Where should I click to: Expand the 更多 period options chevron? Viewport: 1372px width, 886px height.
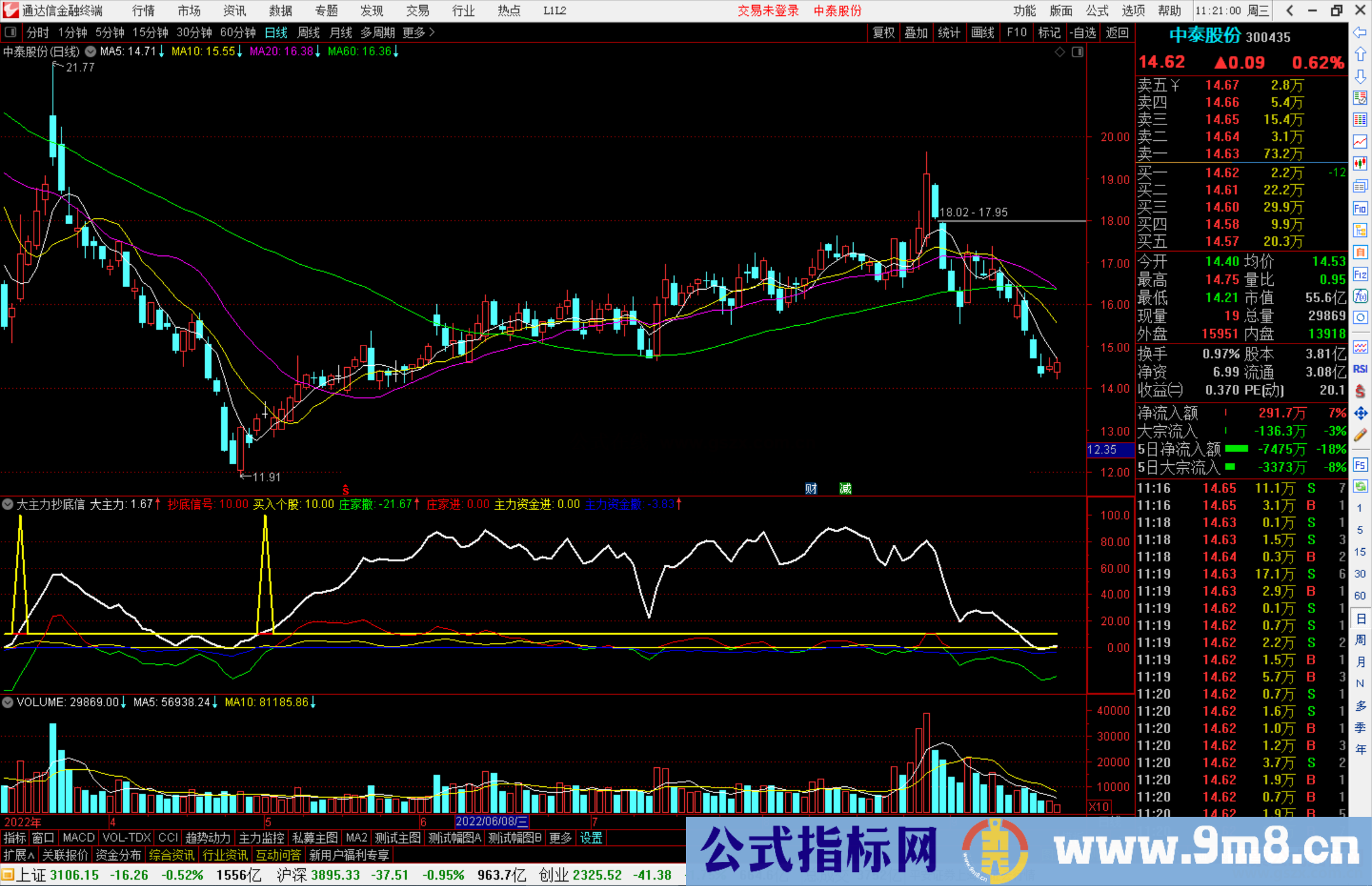(x=433, y=32)
